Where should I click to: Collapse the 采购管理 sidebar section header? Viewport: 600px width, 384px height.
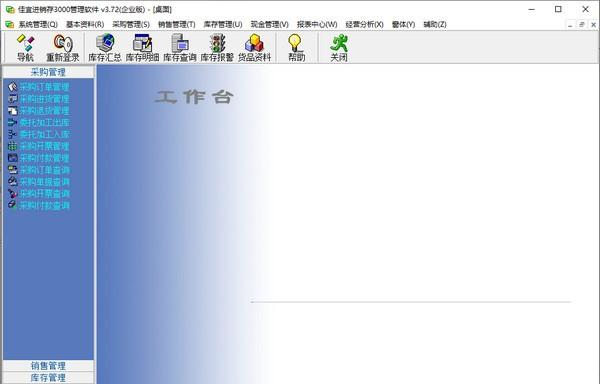48,72
